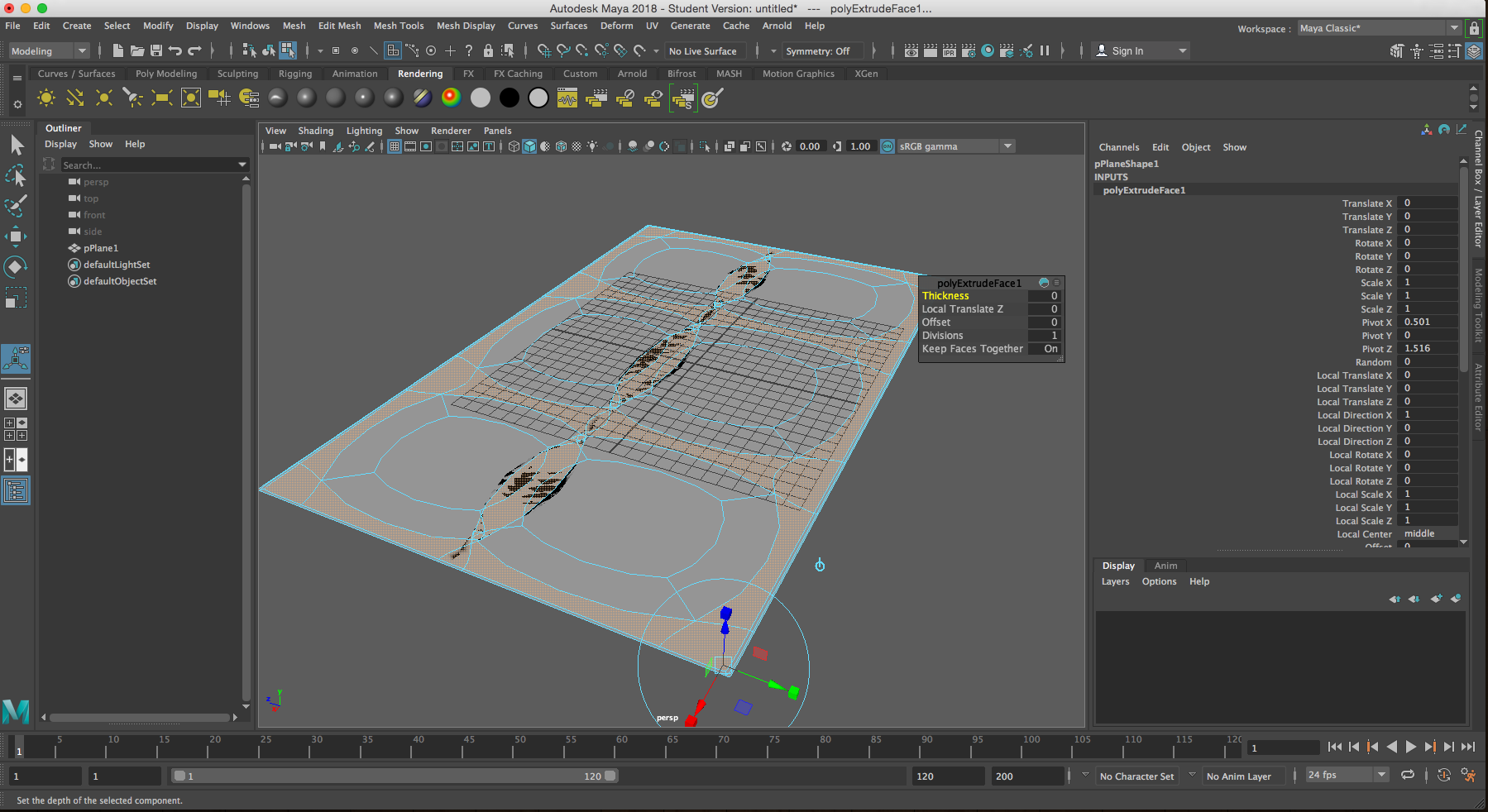The image size is (1488, 812).
Task: Switch to the Poly Modeling shelf tab
Action: point(166,74)
